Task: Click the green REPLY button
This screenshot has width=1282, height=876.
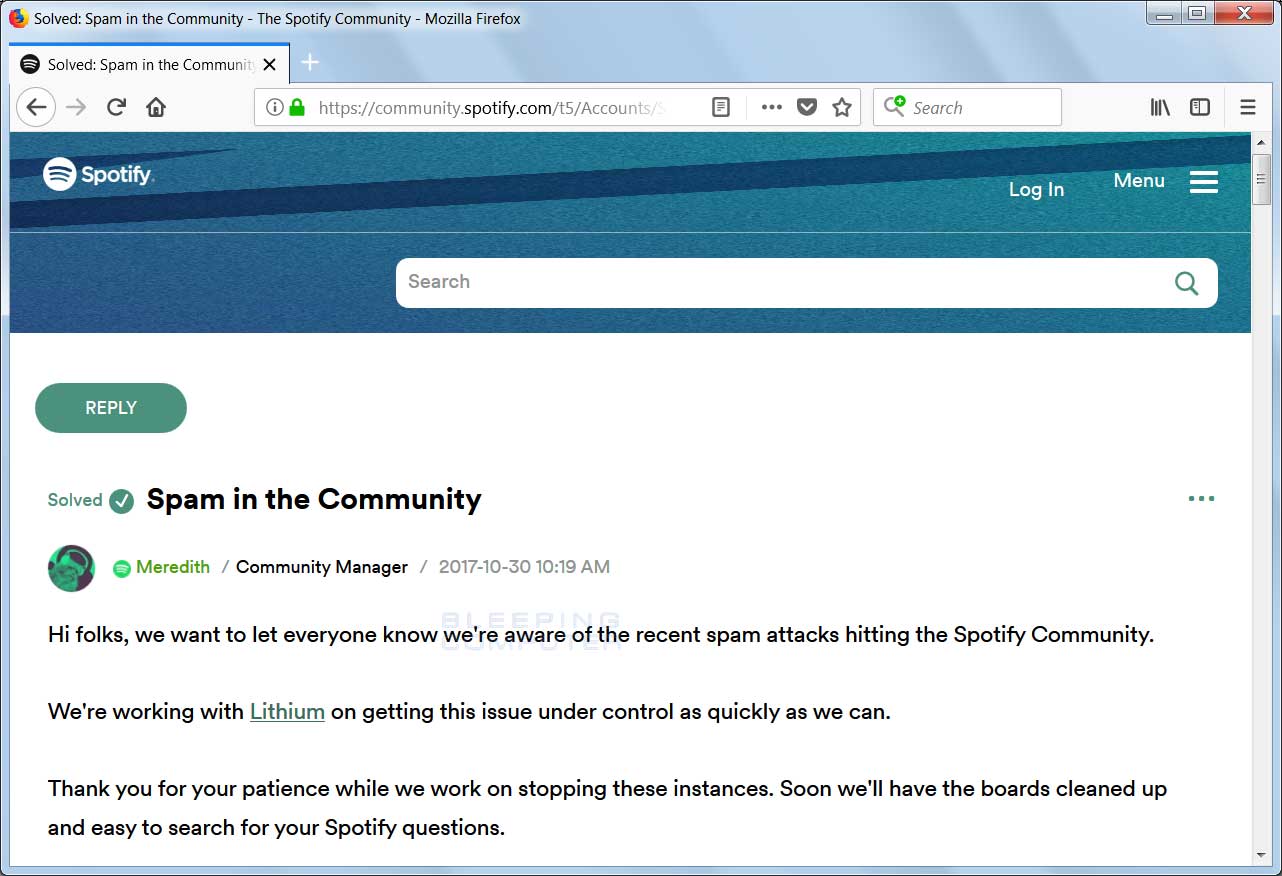Action: pos(111,408)
